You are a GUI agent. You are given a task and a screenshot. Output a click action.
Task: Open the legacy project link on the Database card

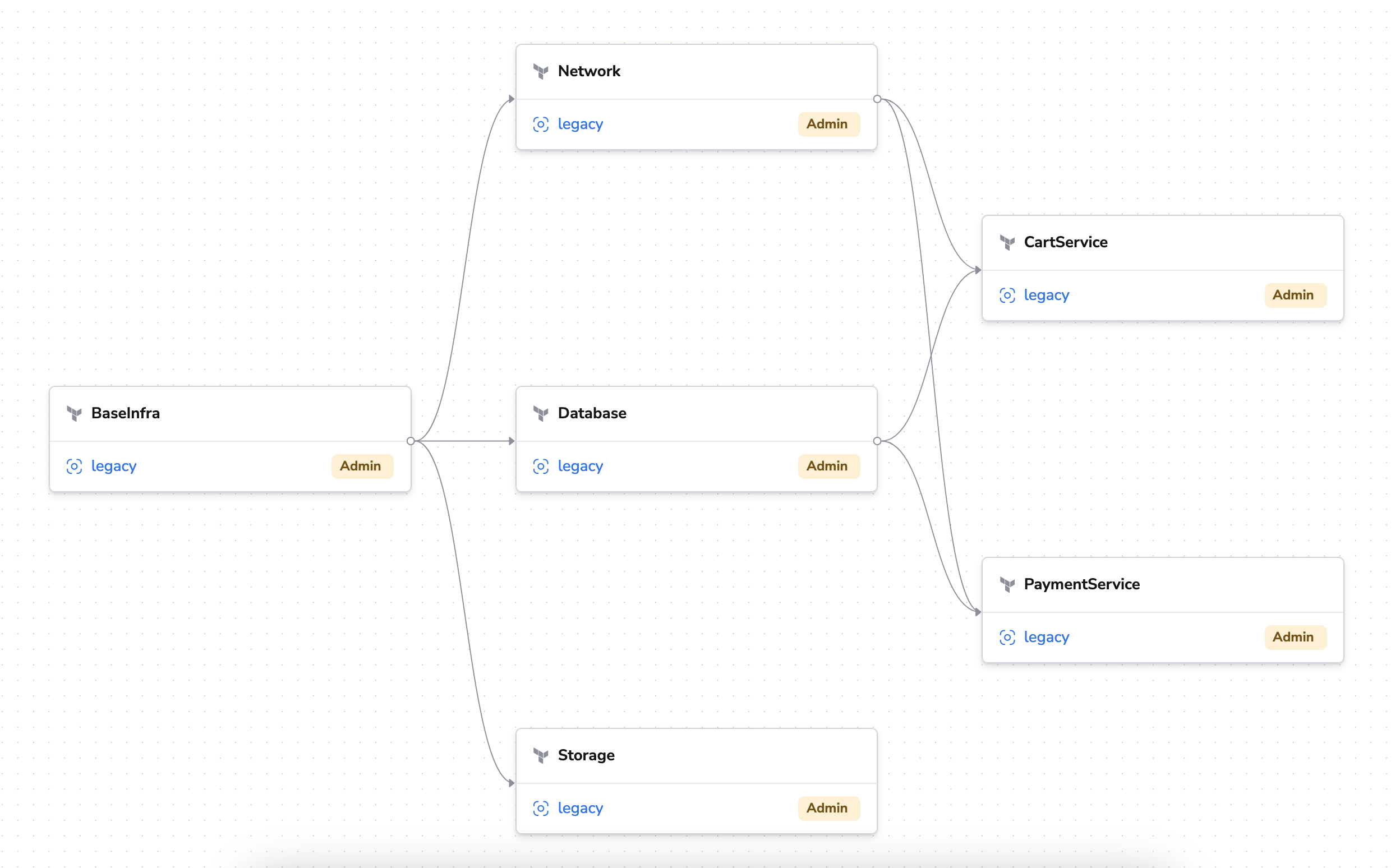[579, 466]
